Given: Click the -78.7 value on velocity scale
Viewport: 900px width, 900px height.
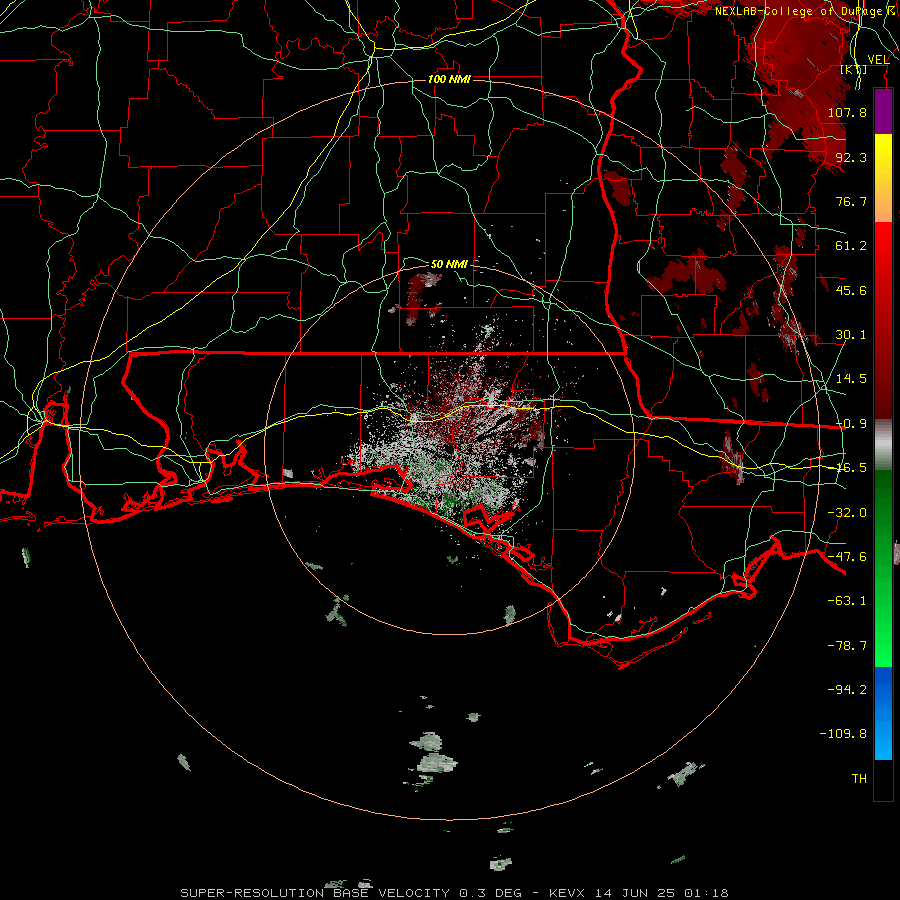Looking at the screenshot, I should click(x=847, y=646).
